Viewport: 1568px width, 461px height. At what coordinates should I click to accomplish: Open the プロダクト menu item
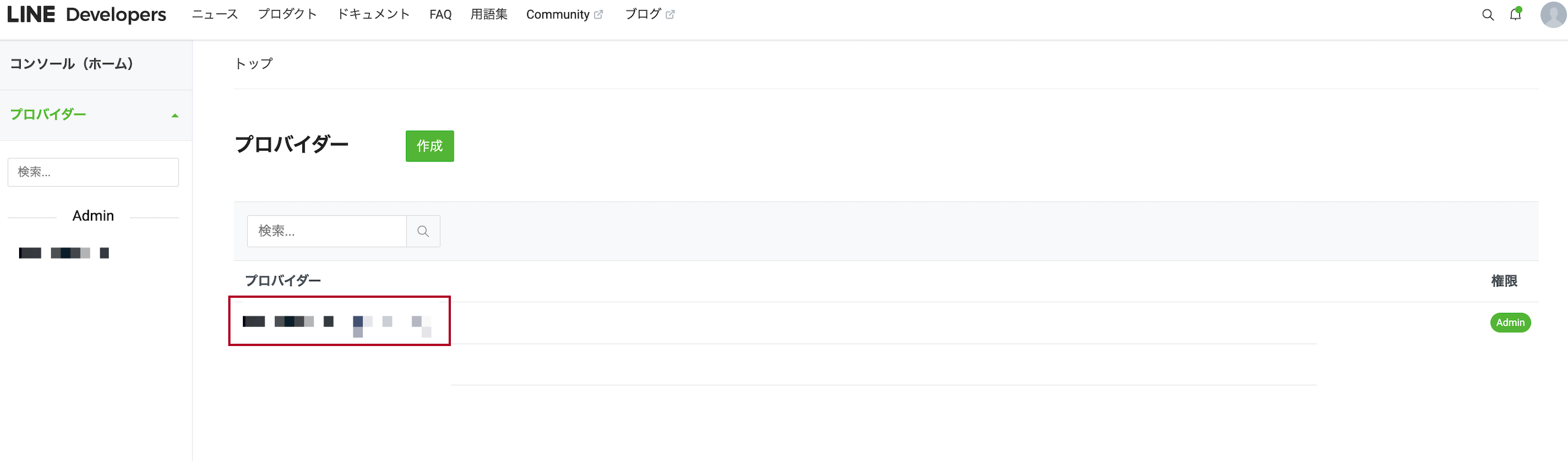[287, 15]
